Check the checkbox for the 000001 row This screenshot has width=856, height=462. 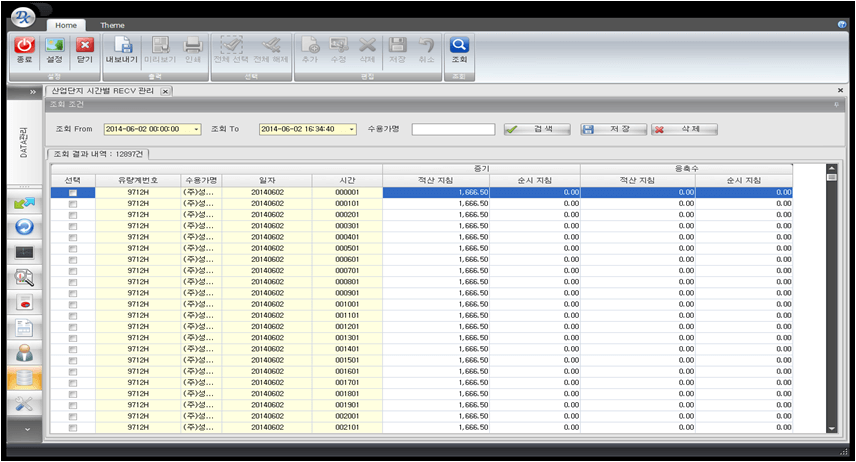coord(72,192)
